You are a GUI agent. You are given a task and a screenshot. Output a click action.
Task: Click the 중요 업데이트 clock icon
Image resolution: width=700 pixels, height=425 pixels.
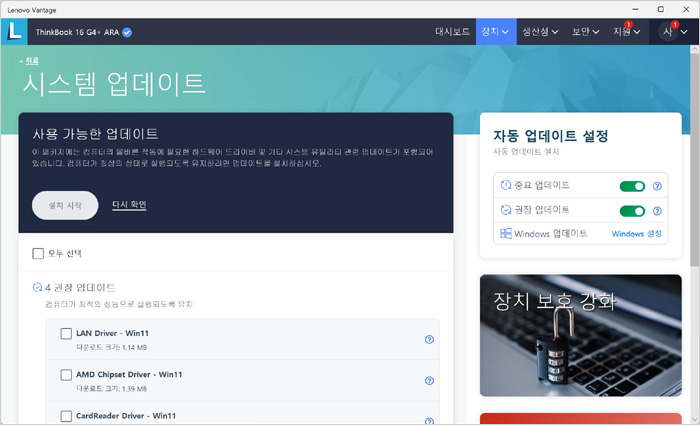point(506,185)
